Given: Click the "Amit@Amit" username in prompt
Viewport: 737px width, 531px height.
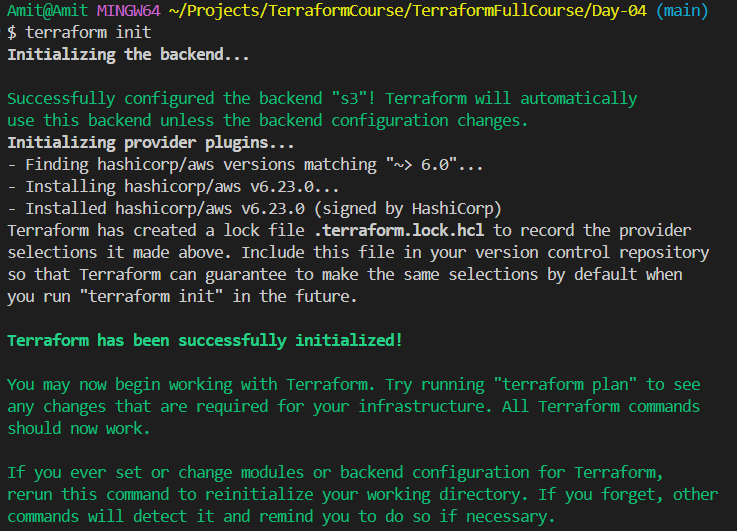Looking at the screenshot, I should click(x=47, y=10).
